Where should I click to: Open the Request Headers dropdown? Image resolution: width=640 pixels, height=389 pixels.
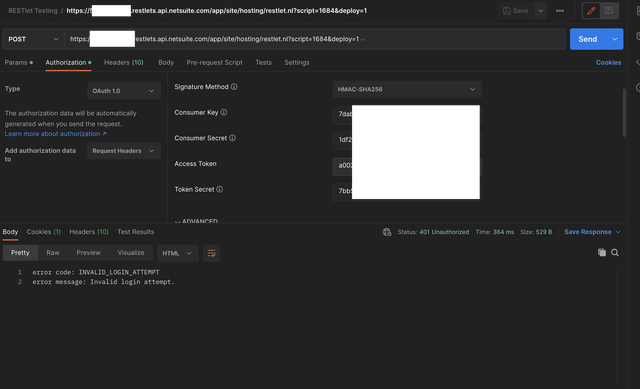[124, 151]
